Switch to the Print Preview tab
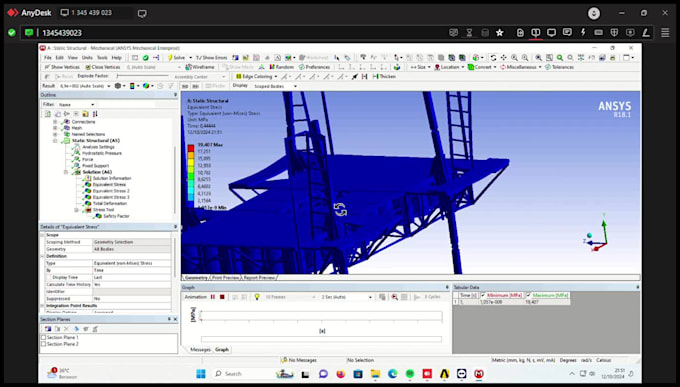Image resolution: width=680 pixels, height=387 pixels. pos(225,278)
